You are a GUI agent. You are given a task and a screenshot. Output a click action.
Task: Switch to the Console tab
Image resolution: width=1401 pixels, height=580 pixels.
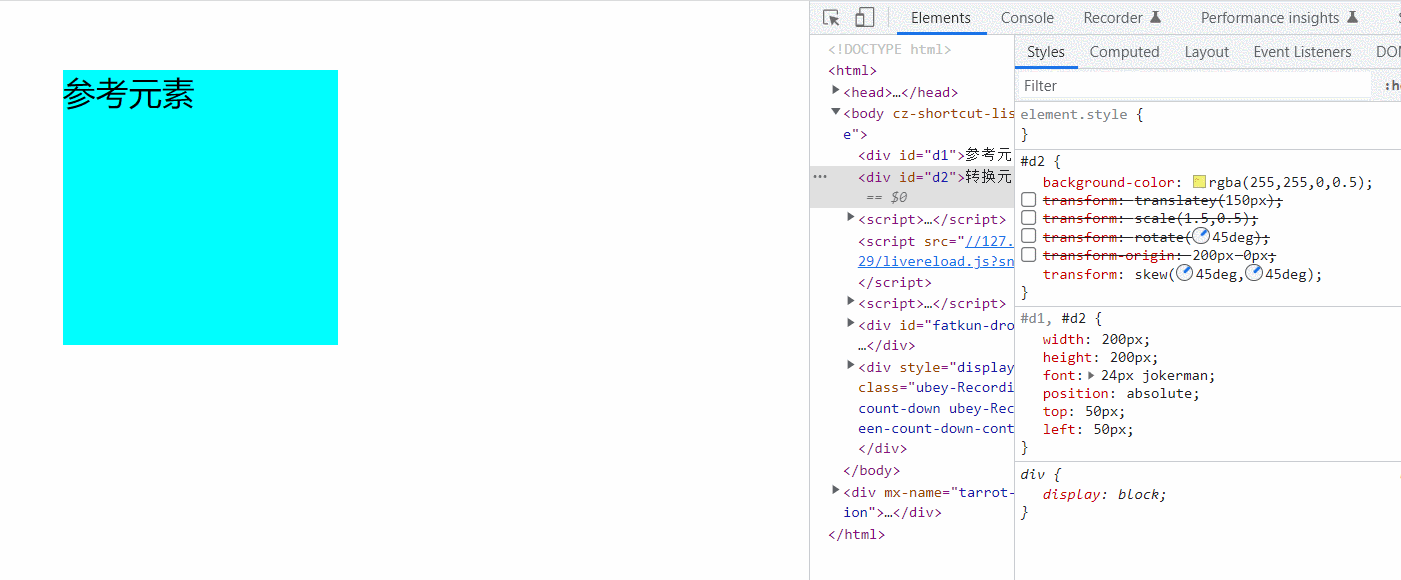(1027, 18)
